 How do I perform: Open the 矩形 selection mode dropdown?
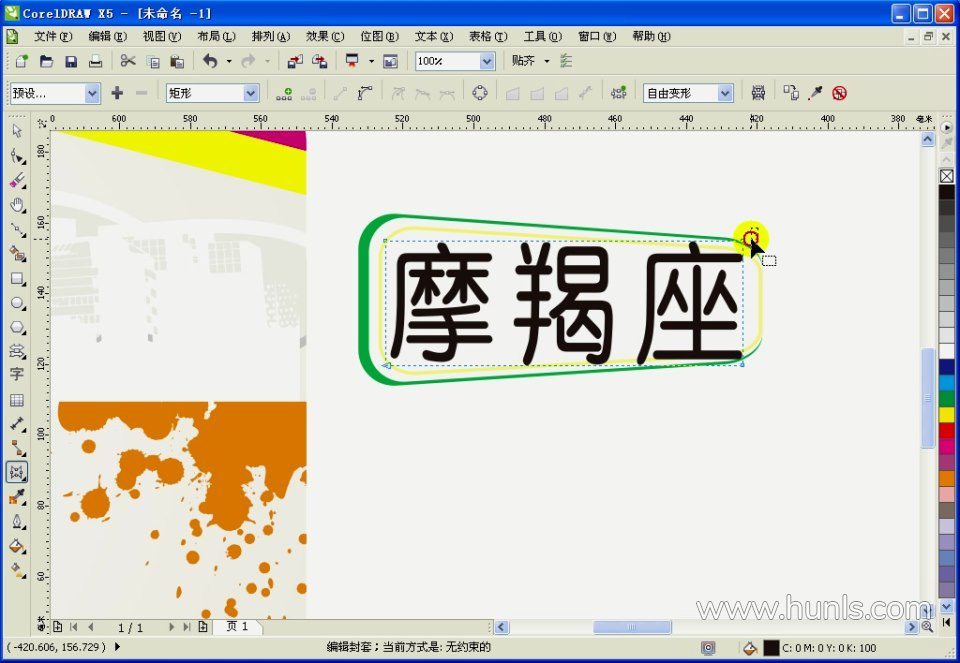pyautogui.click(x=251, y=93)
